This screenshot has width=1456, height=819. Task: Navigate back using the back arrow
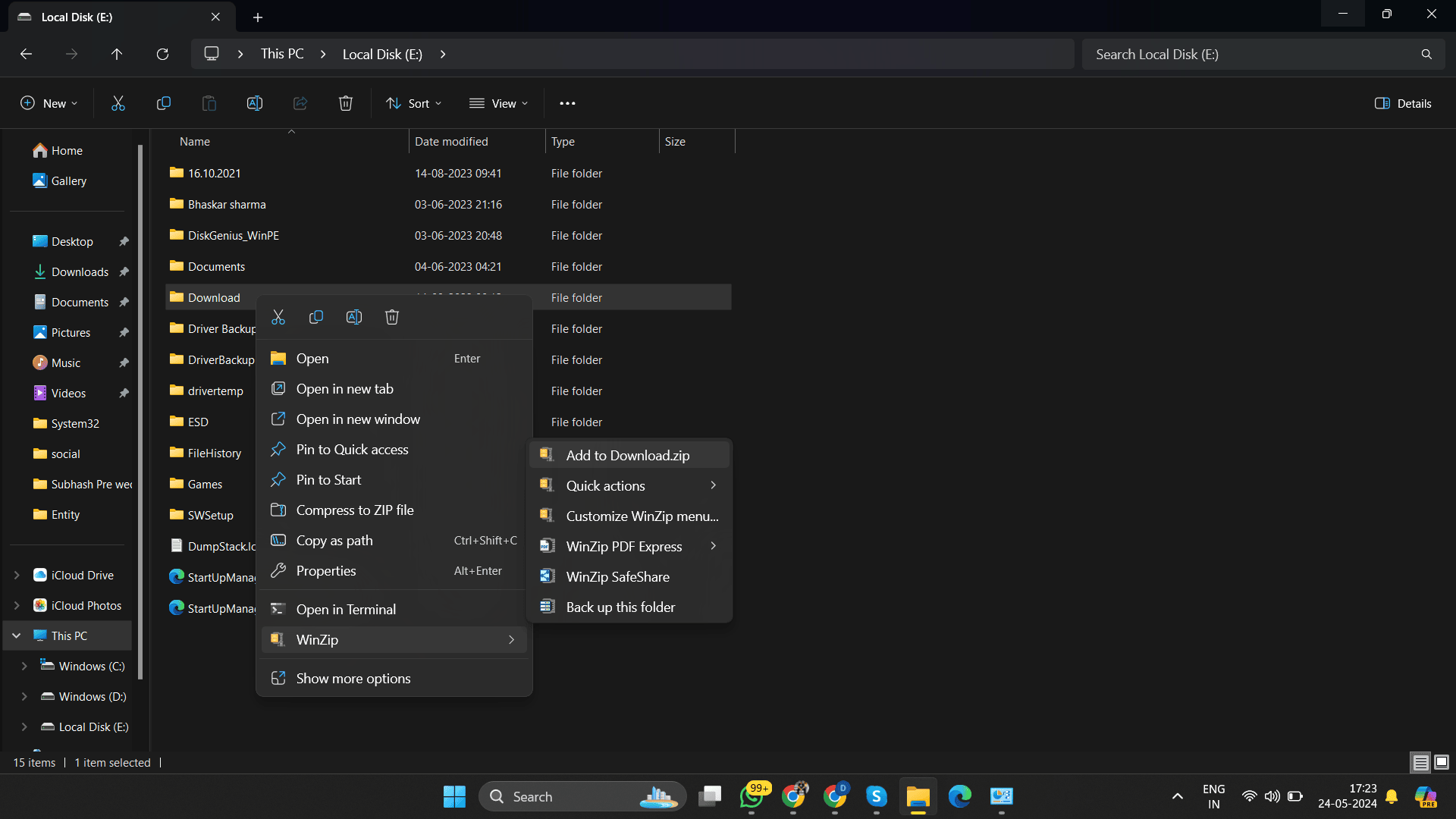27,54
